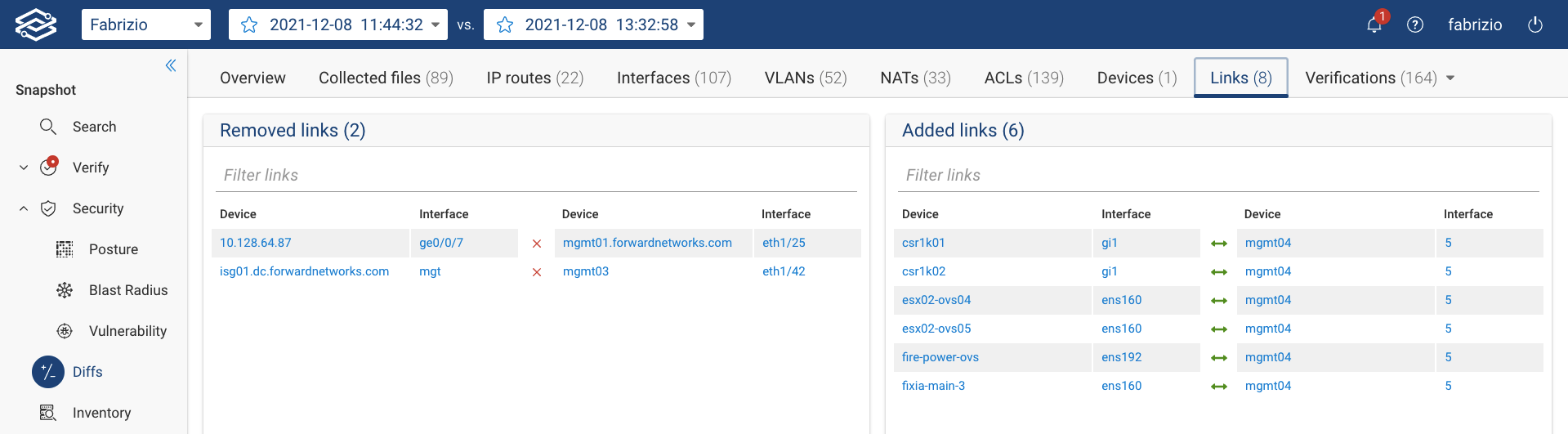This screenshot has height=434, width=1568.
Task: Click the help question mark icon
Action: (x=1415, y=25)
